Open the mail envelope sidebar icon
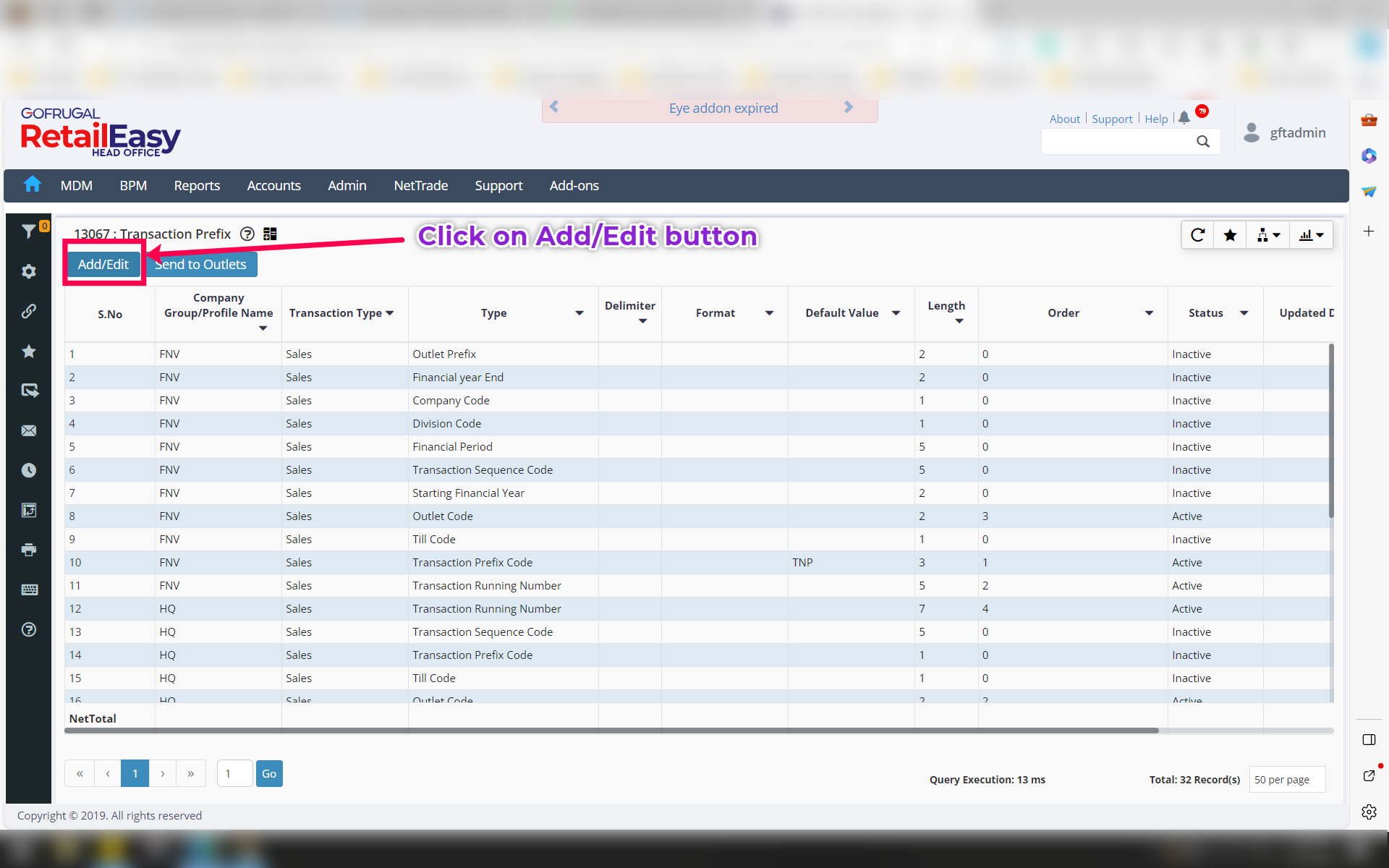 (28, 430)
